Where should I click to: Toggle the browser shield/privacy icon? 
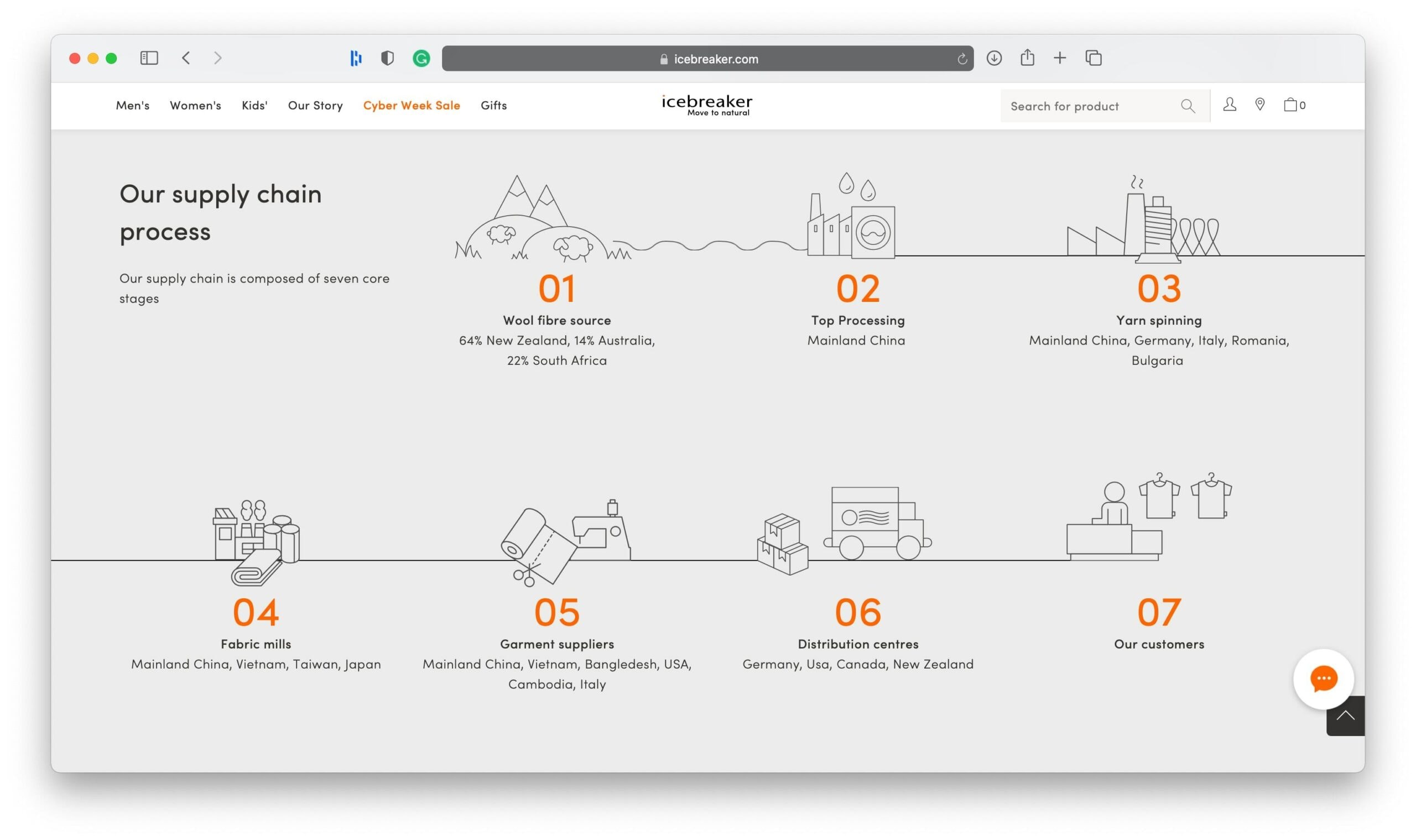coord(388,58)
